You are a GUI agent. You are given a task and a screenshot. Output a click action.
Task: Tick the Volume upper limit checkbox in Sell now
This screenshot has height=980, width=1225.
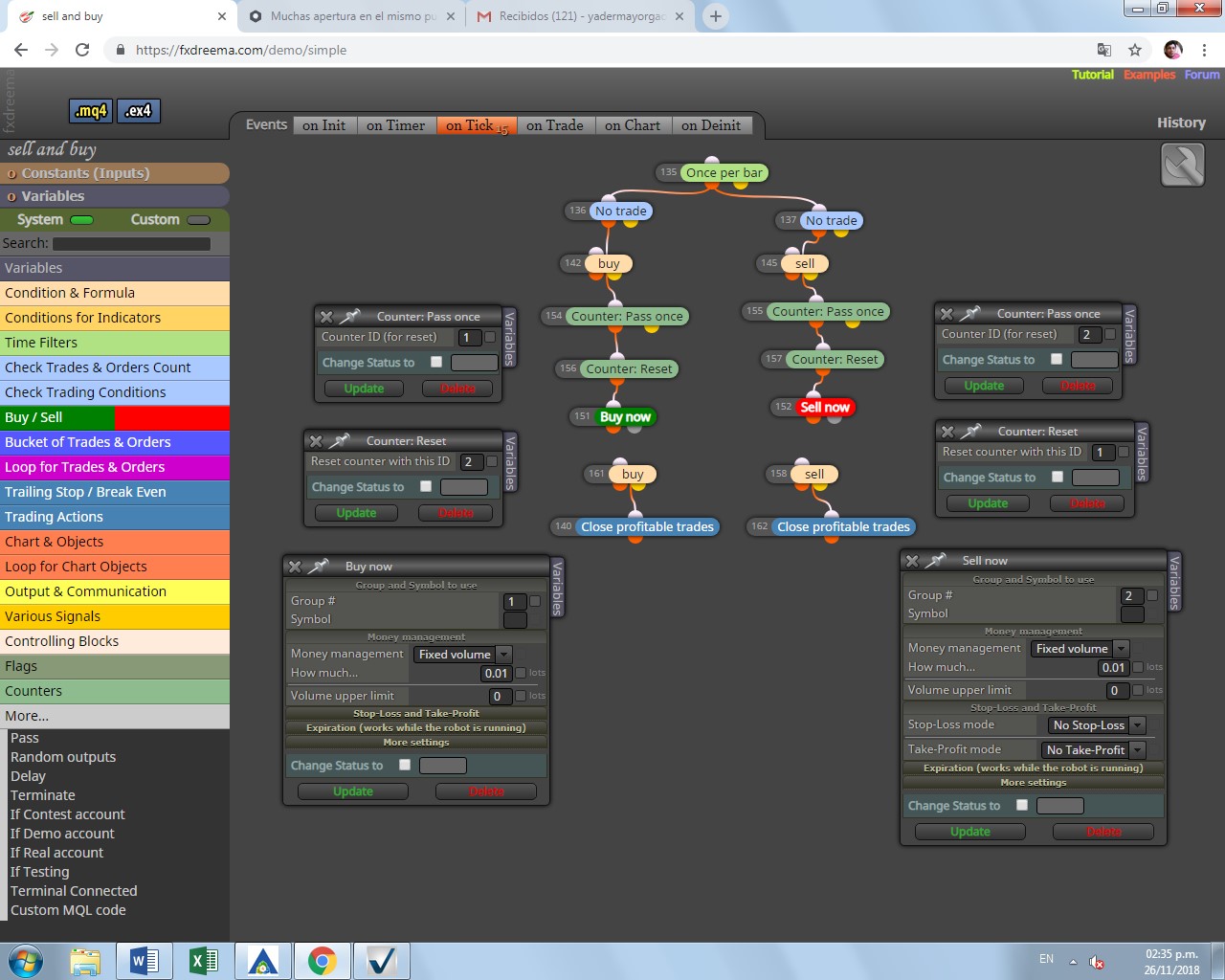click(1138, 689)
